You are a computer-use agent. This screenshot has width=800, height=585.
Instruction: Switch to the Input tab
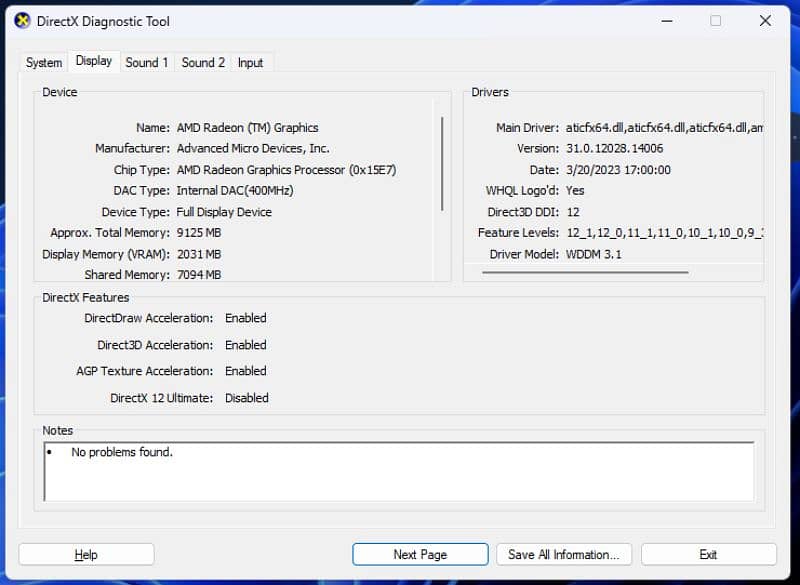click(x=250, y=62)
